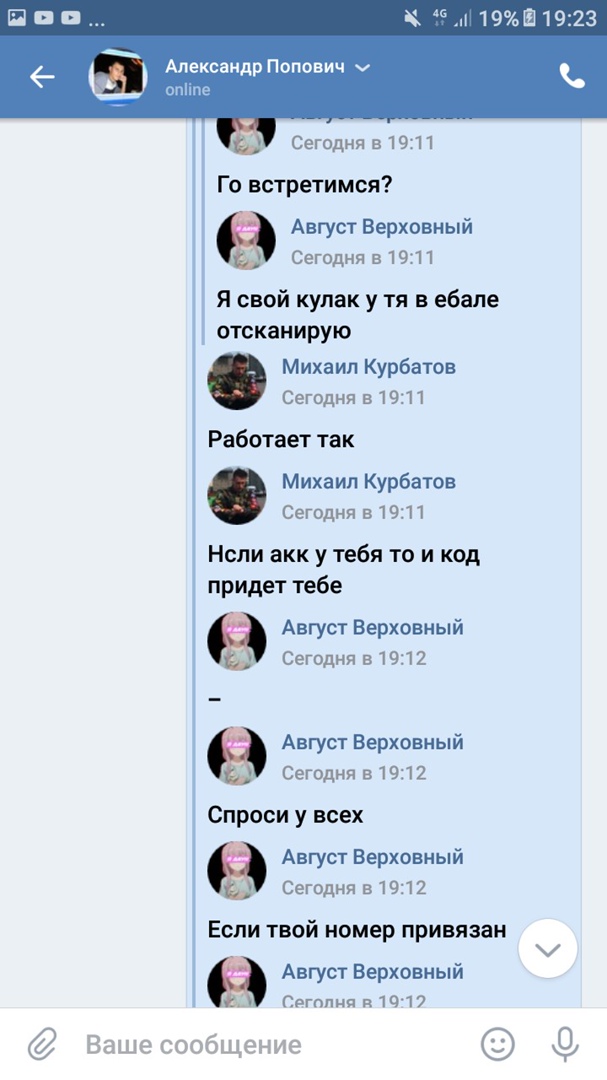The image size is (607, 1080).
Task: Tap Михаил Курбатов avatar above 'Нсли акк' message
Action: 237,495
